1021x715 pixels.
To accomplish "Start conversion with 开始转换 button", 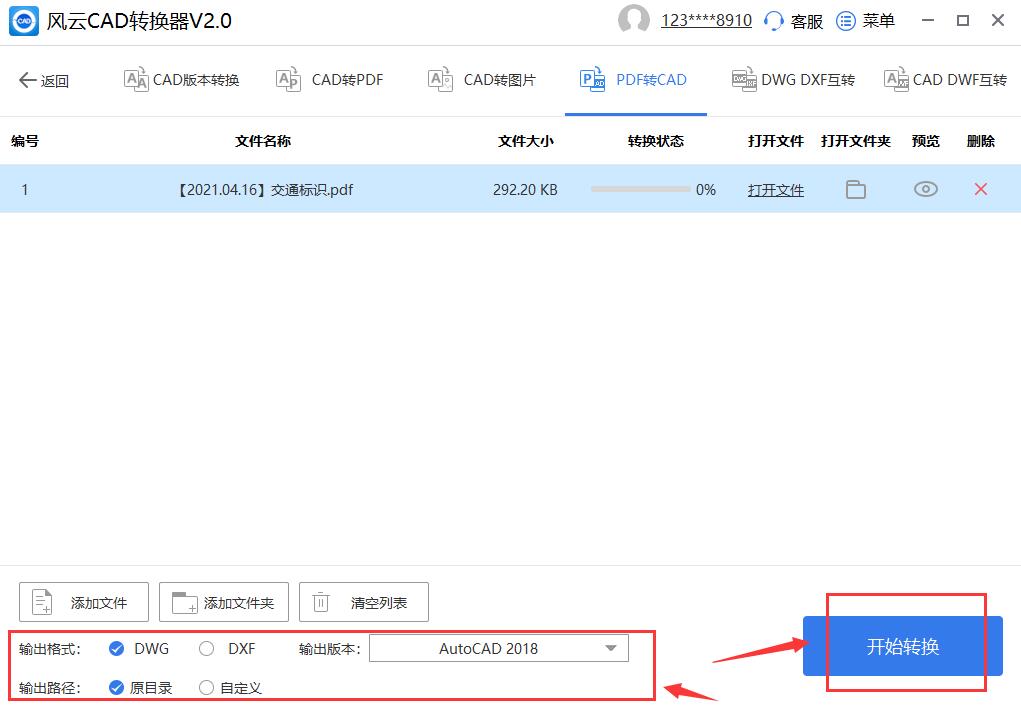I will [902, 646].
